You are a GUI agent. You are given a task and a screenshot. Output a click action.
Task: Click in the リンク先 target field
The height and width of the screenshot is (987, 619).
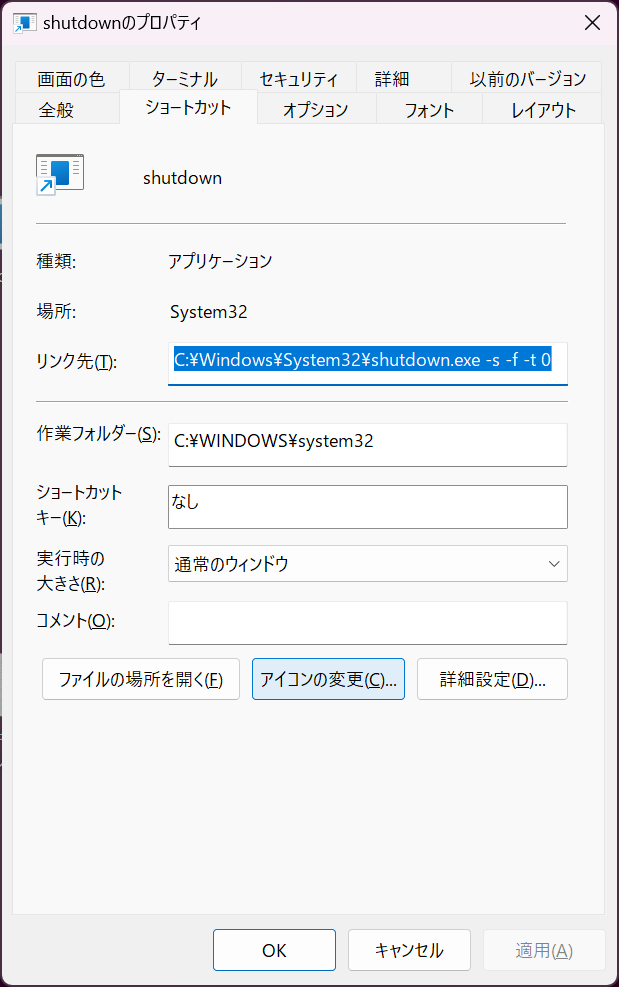pos(368,363)
